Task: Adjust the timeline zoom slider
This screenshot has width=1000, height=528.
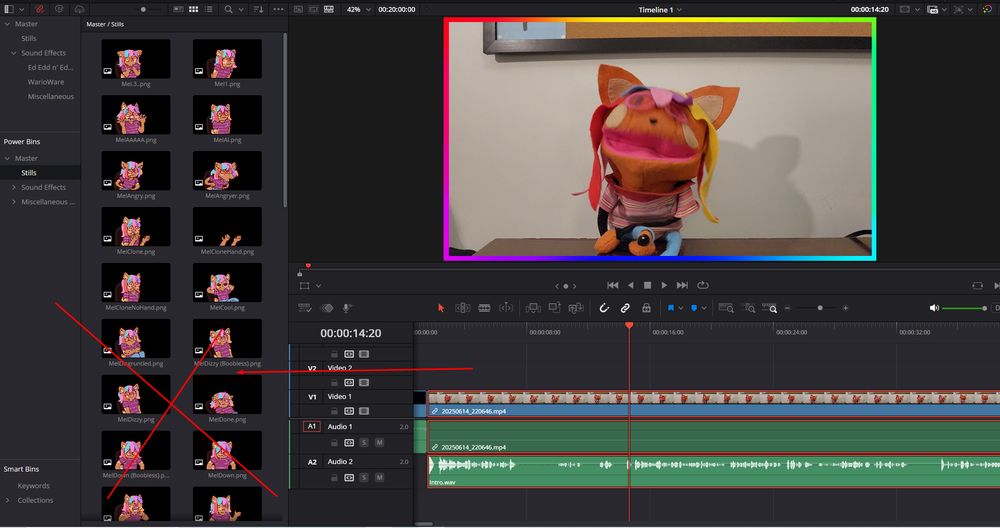Action: (x=820, y=308)
